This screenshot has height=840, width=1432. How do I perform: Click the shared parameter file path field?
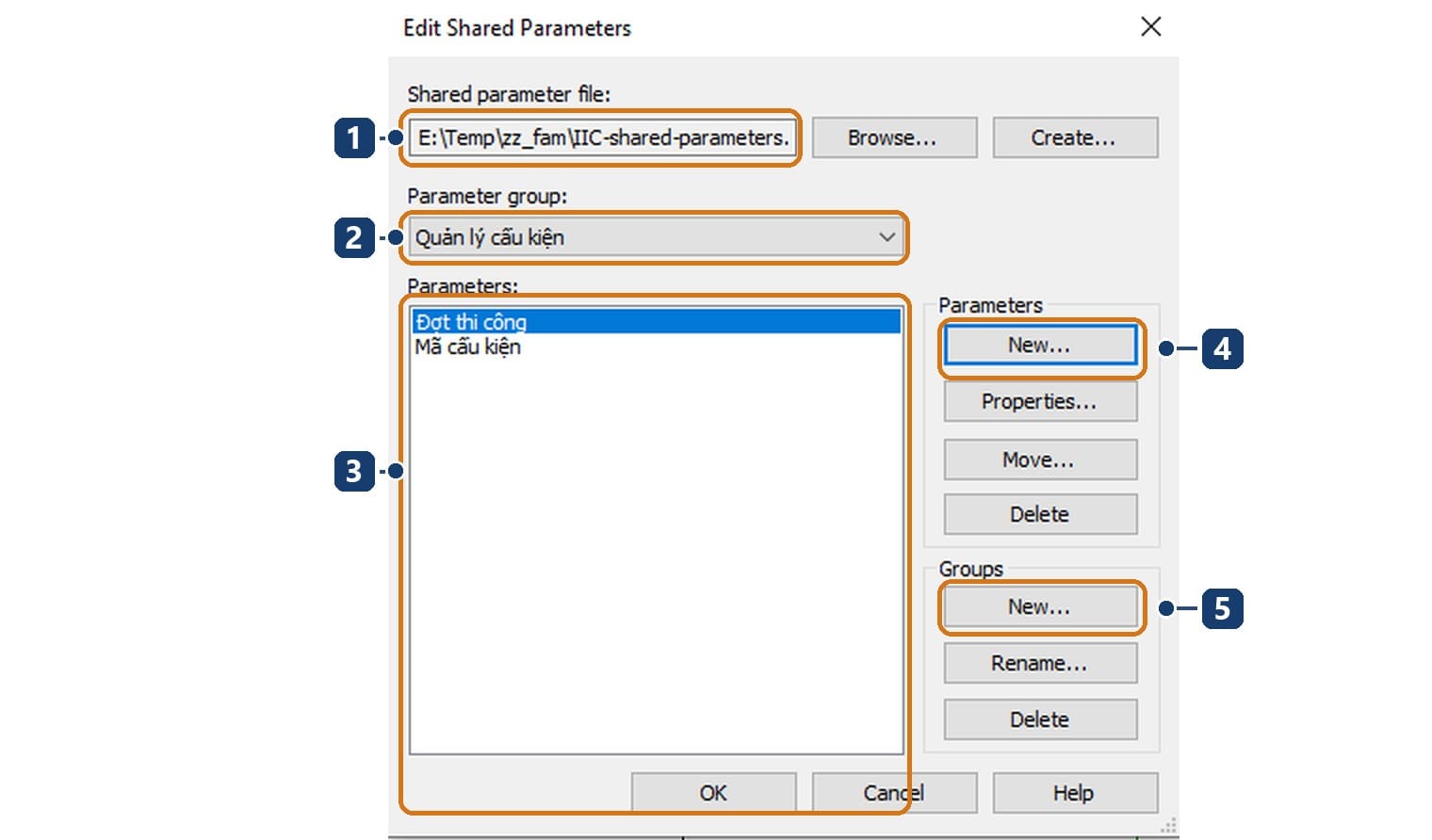point(603,137)
